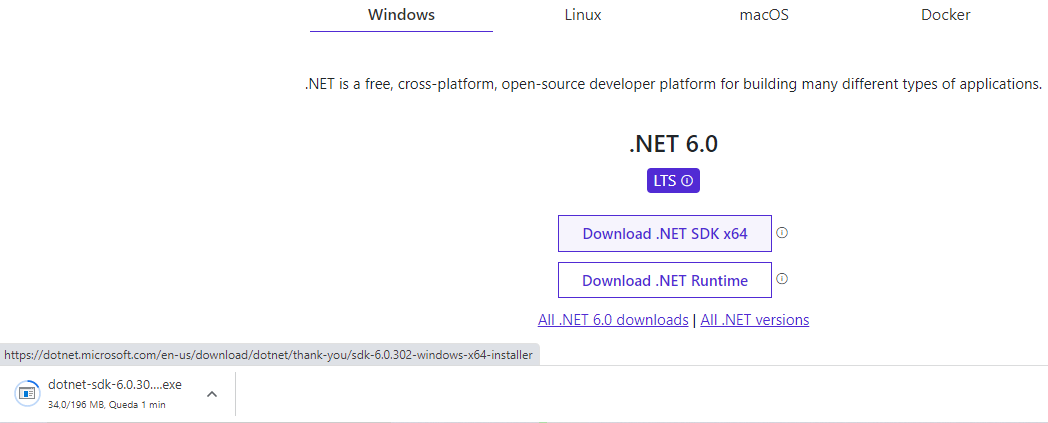1048x423 pixels.
Task: Click the Download .NET SDK x64 button
Action: pyautogui.click(x=665, y=234)
